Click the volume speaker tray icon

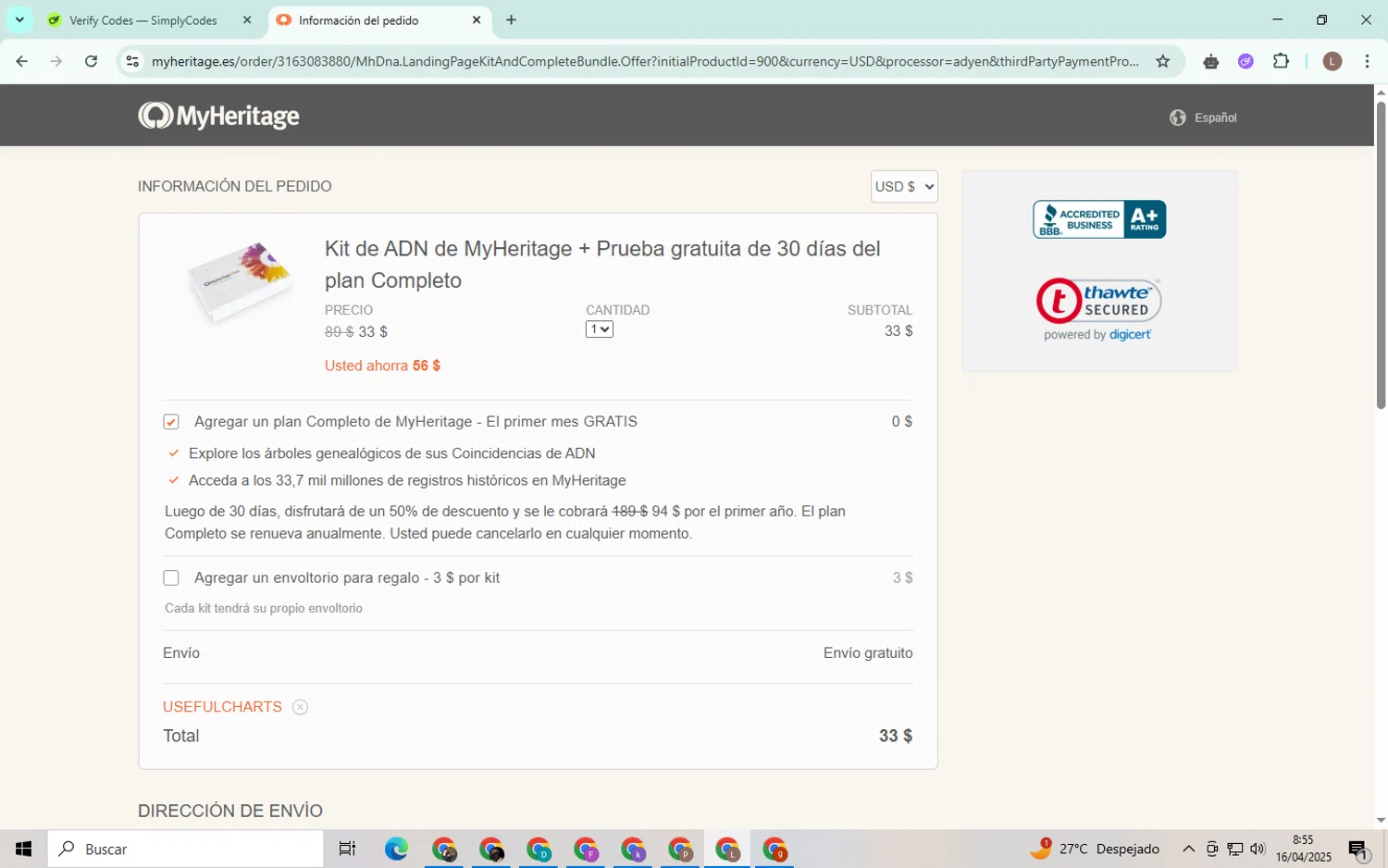(x=1257, y=849)
